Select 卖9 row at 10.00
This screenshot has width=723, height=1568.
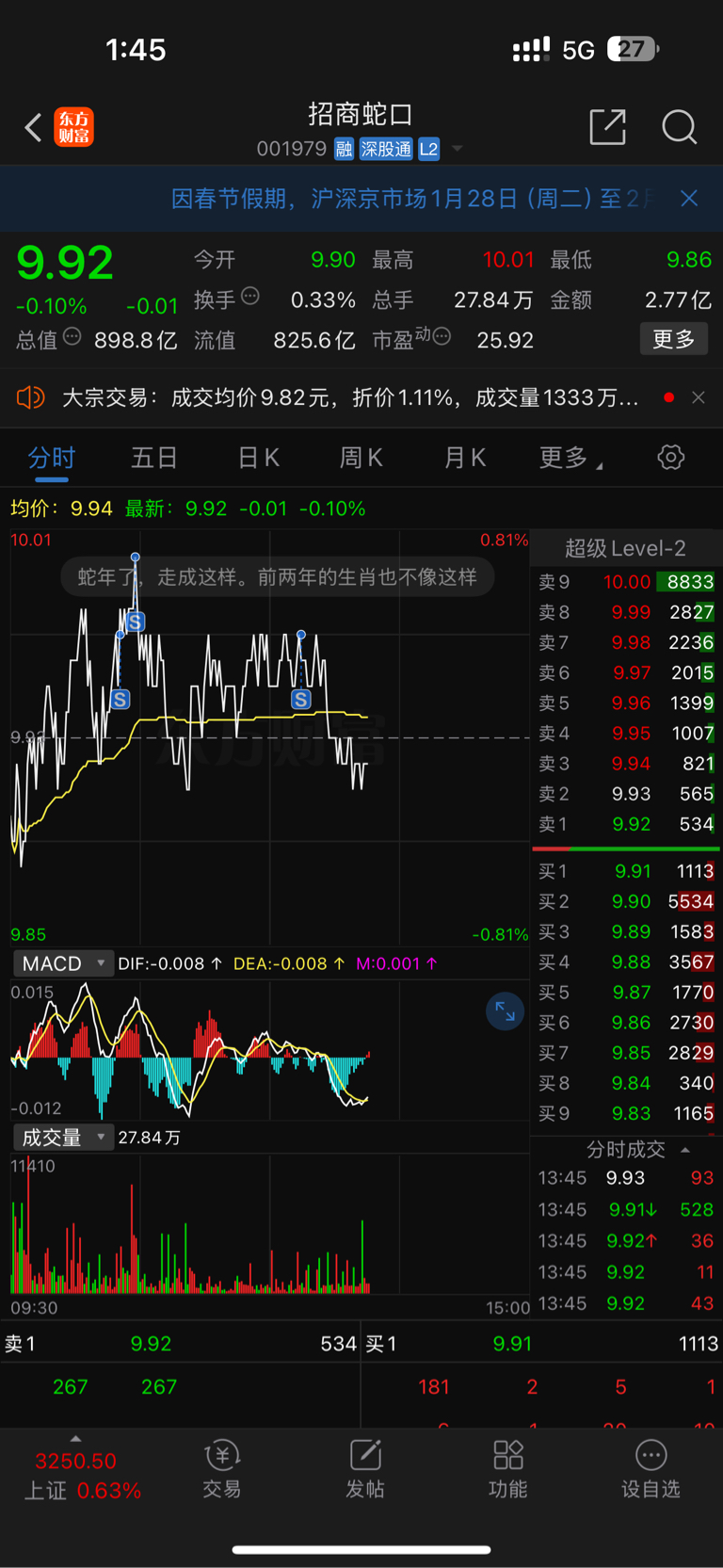coord(626,582)
